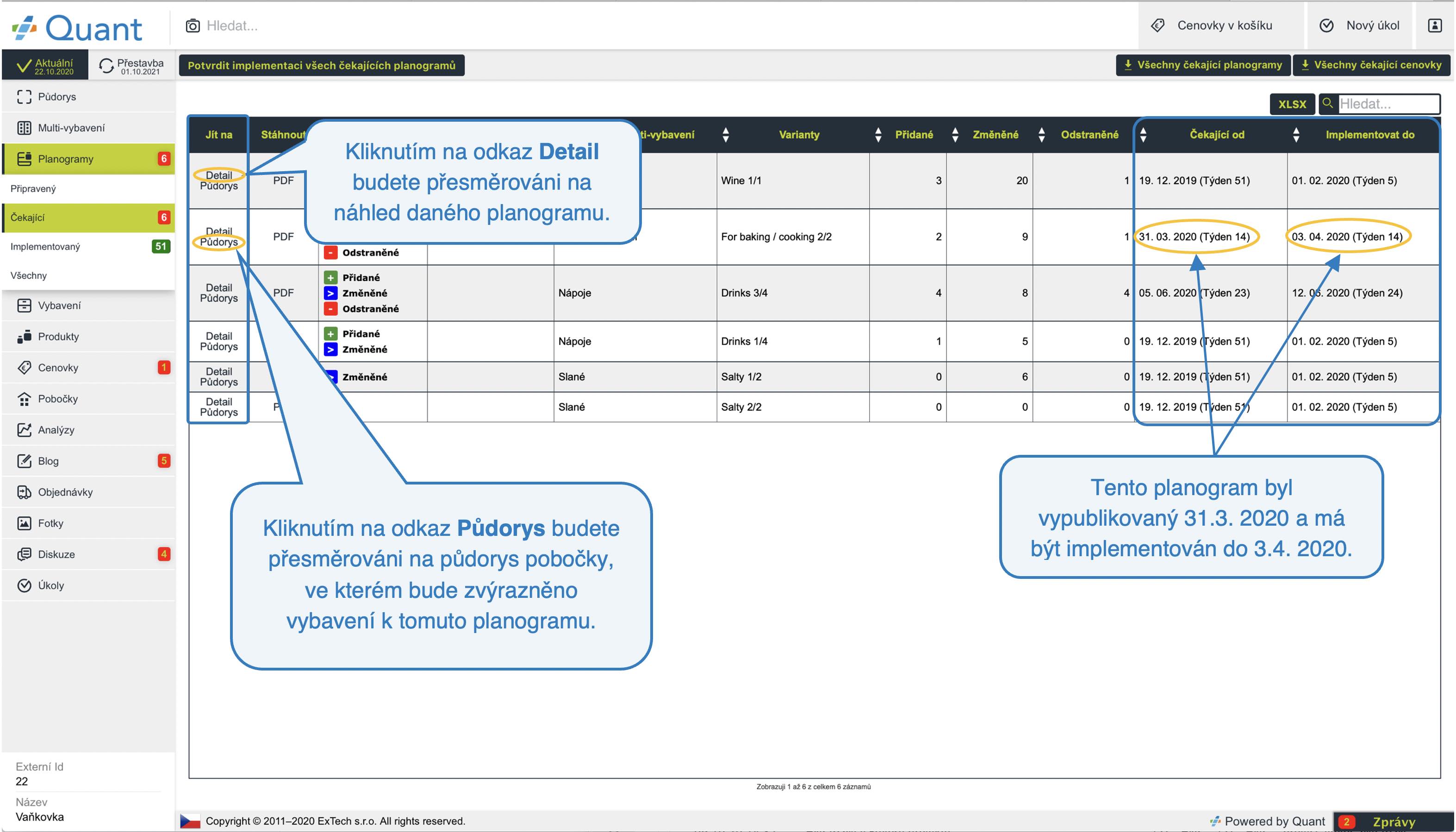Open Fotky sidebar section
This screenshot has width=1456, height=832.
(x=50, y=523)
